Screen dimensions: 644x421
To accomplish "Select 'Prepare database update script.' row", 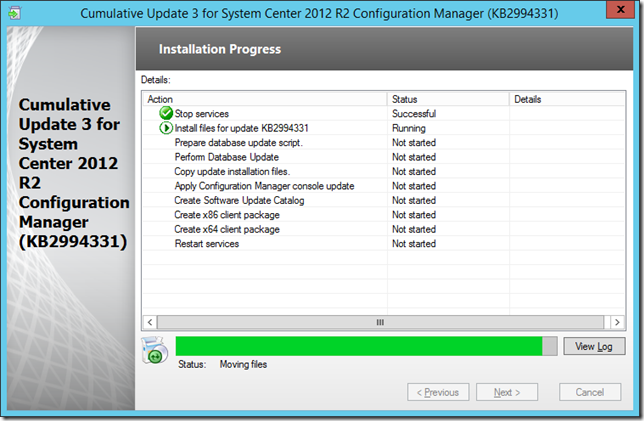I will [x=384, y=142].
